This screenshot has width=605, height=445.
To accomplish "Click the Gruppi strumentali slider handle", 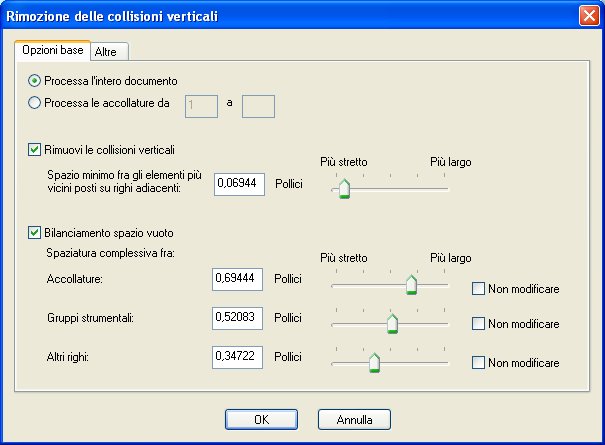I will coord(392,322).
